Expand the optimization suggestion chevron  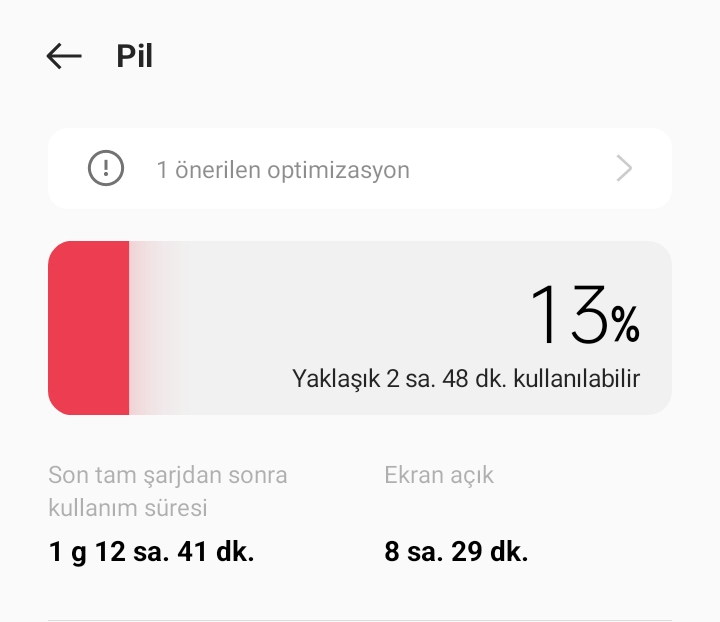[x=624, y=168]
